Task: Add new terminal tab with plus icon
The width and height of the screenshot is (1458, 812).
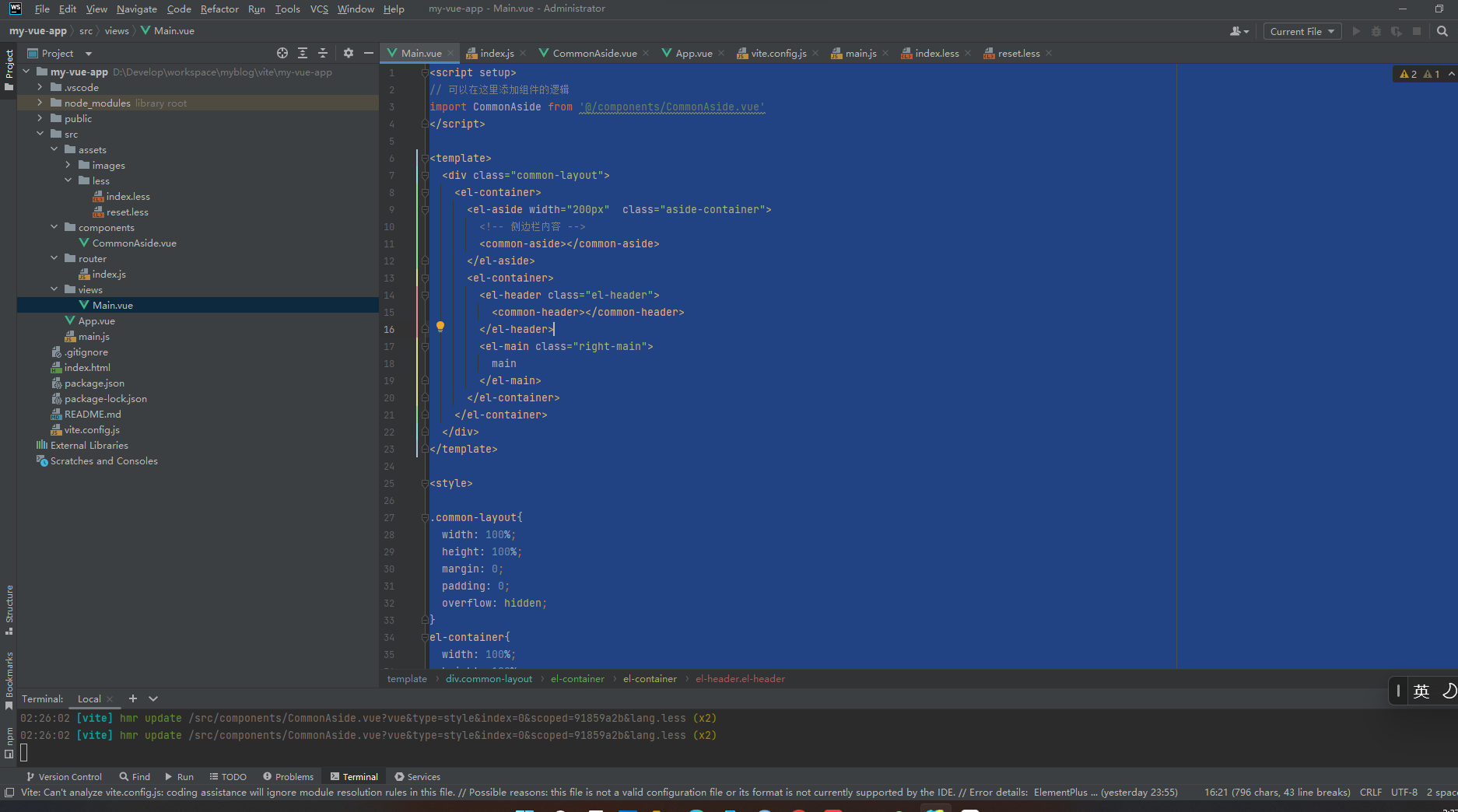Action: click(133, 698)
